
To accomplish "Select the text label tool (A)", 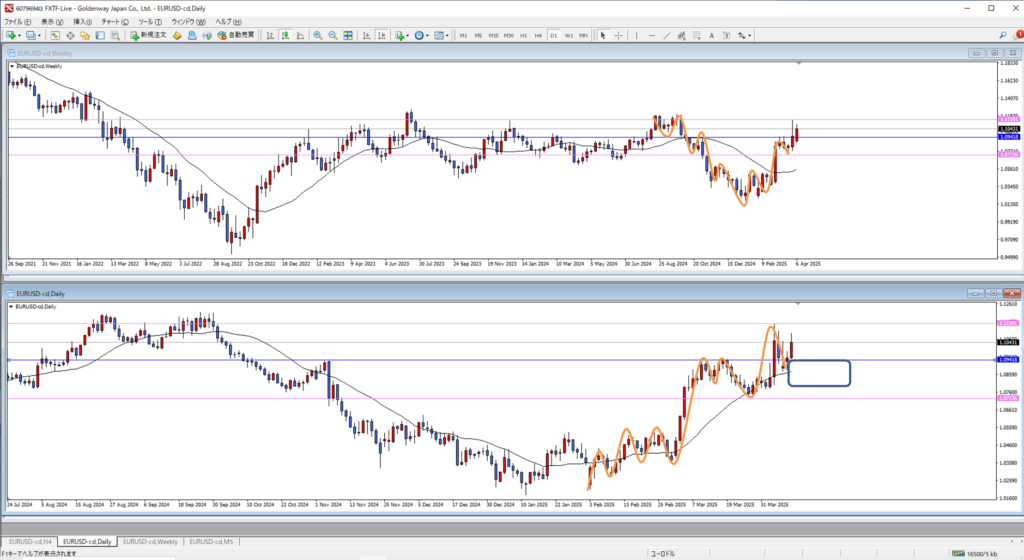I will [713, 35].
